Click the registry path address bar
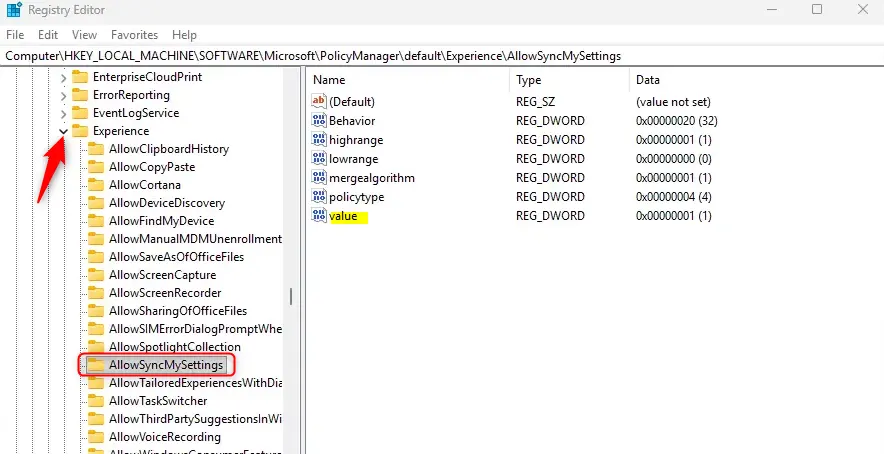The image size is (884, 454). [x=442, y=56]
